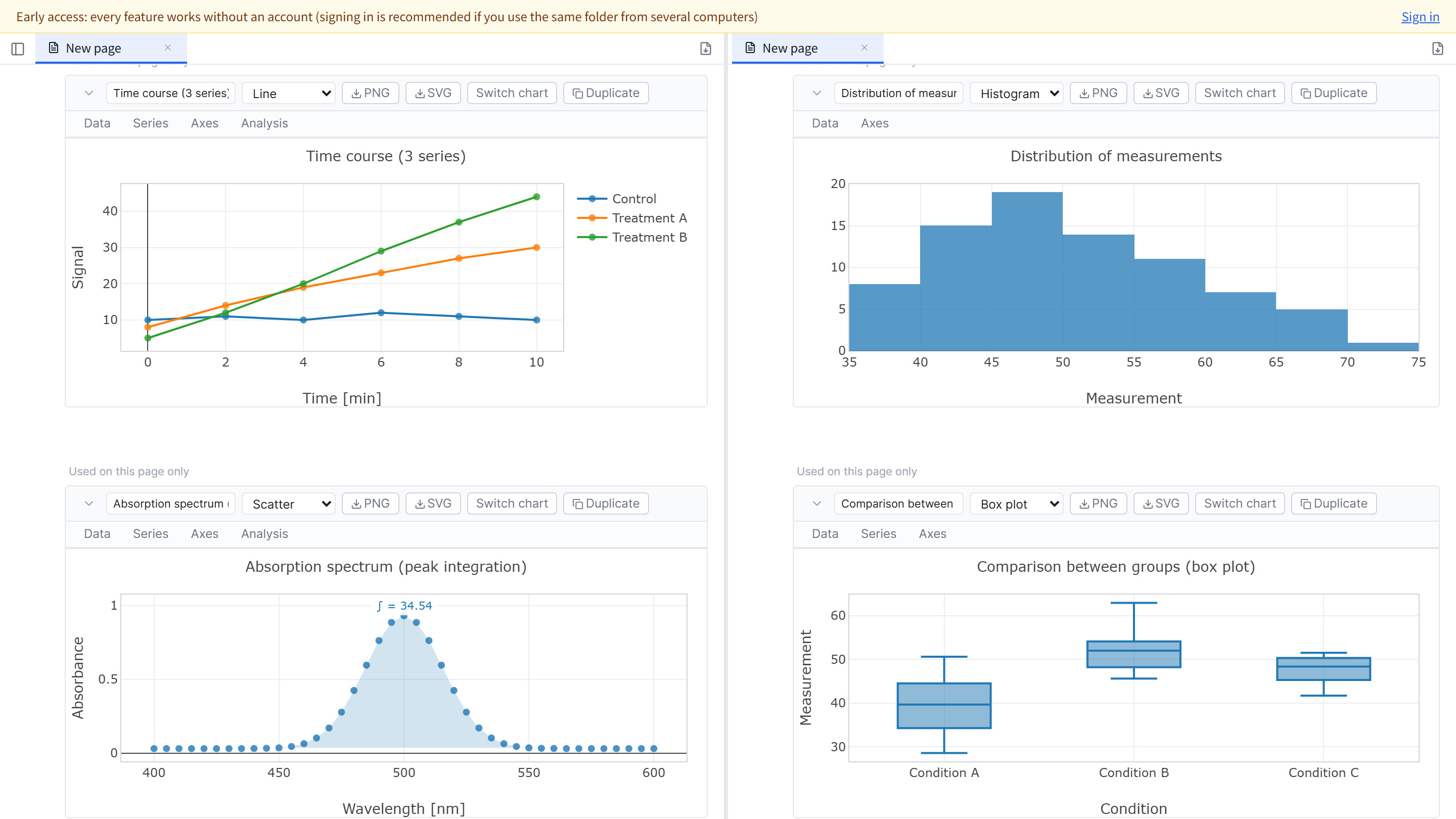Click Switch chart on box plot panel
This screenshot has height=819, width=1456.
tap(1240, 504)
